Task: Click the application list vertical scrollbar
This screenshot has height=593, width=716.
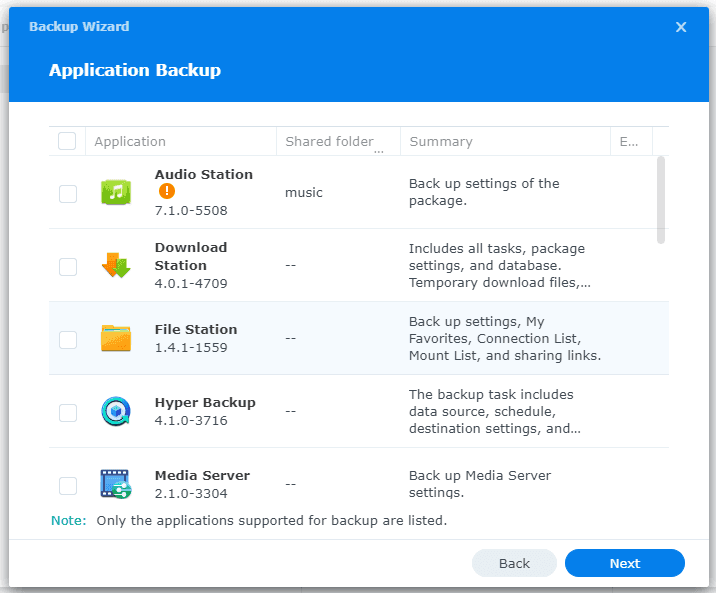Action: 660,200
